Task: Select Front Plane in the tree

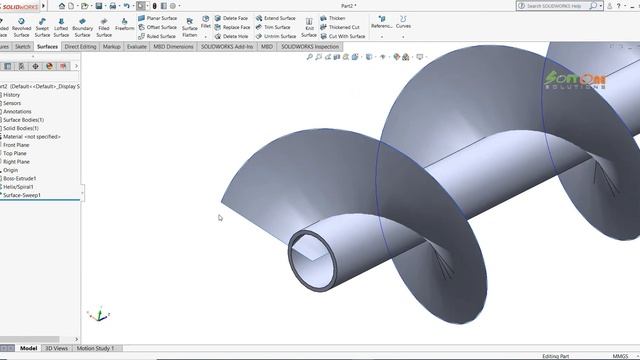Action: [x=16, y=145]
